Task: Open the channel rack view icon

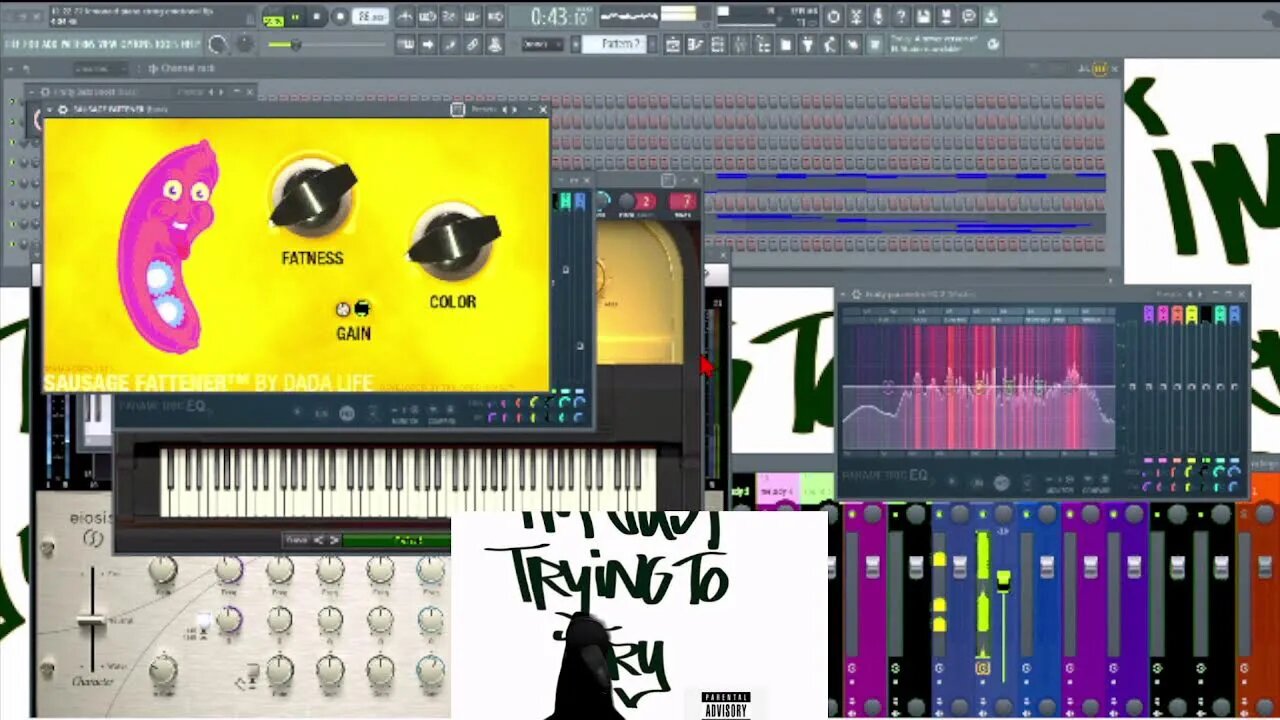Action: click(718, 45)
